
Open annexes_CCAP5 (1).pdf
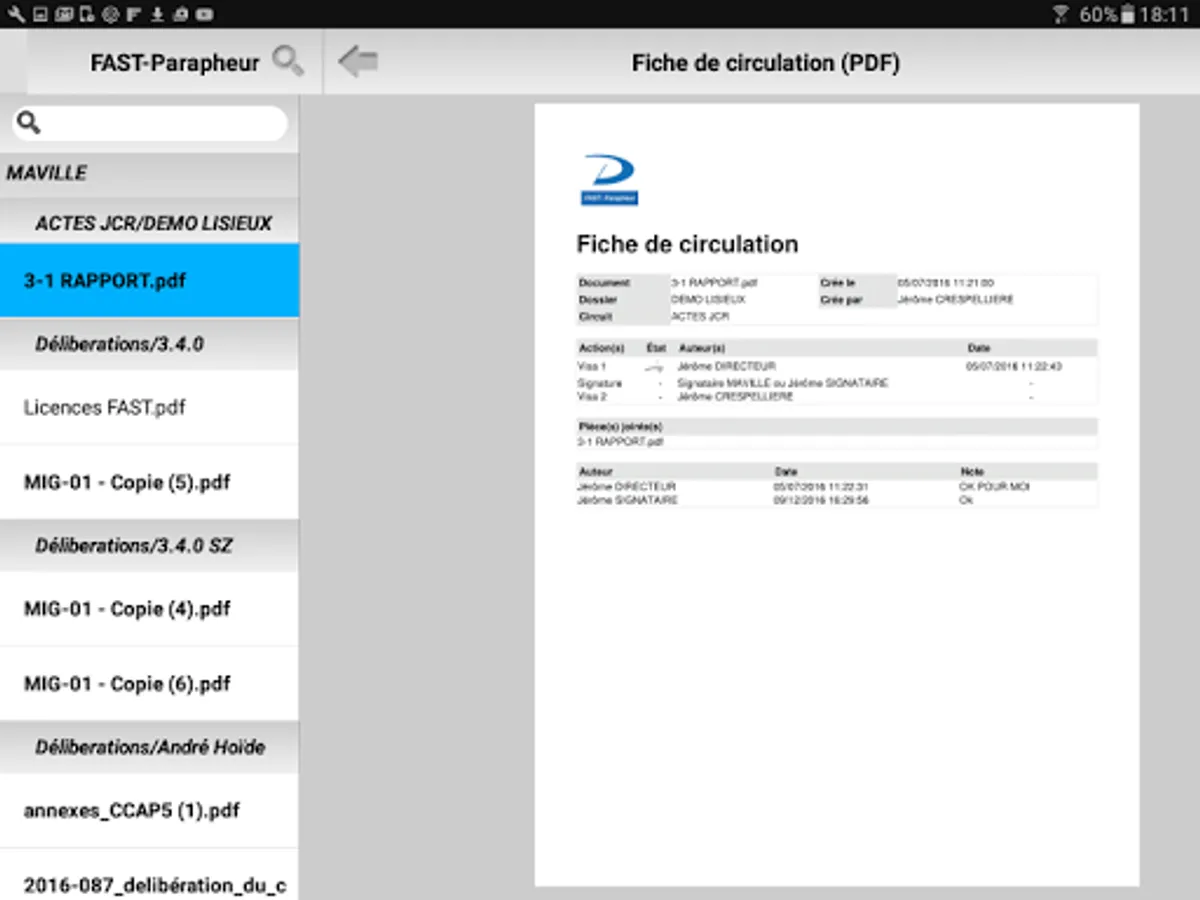150,810
